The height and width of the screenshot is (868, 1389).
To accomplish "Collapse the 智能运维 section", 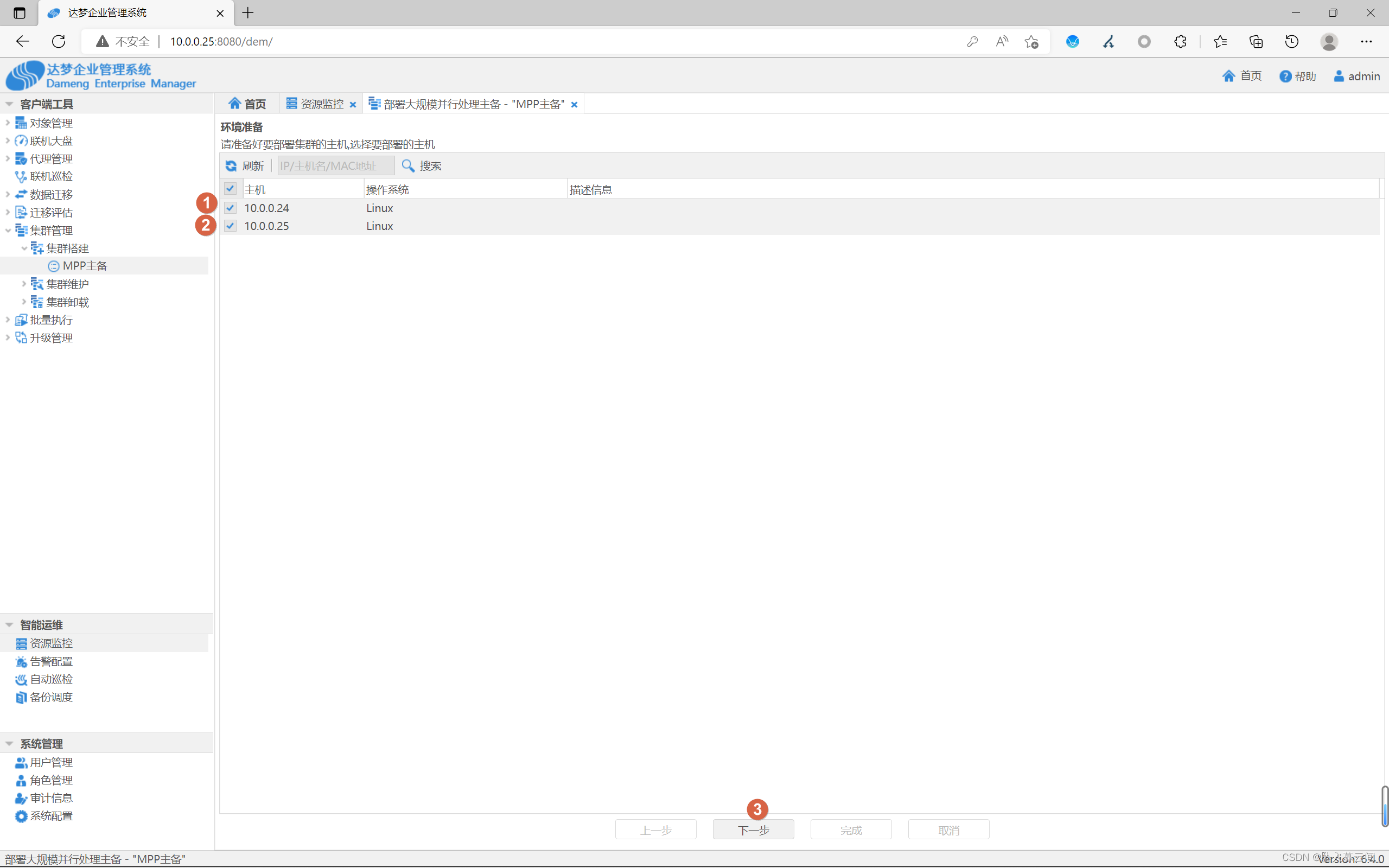I will 9,624.
